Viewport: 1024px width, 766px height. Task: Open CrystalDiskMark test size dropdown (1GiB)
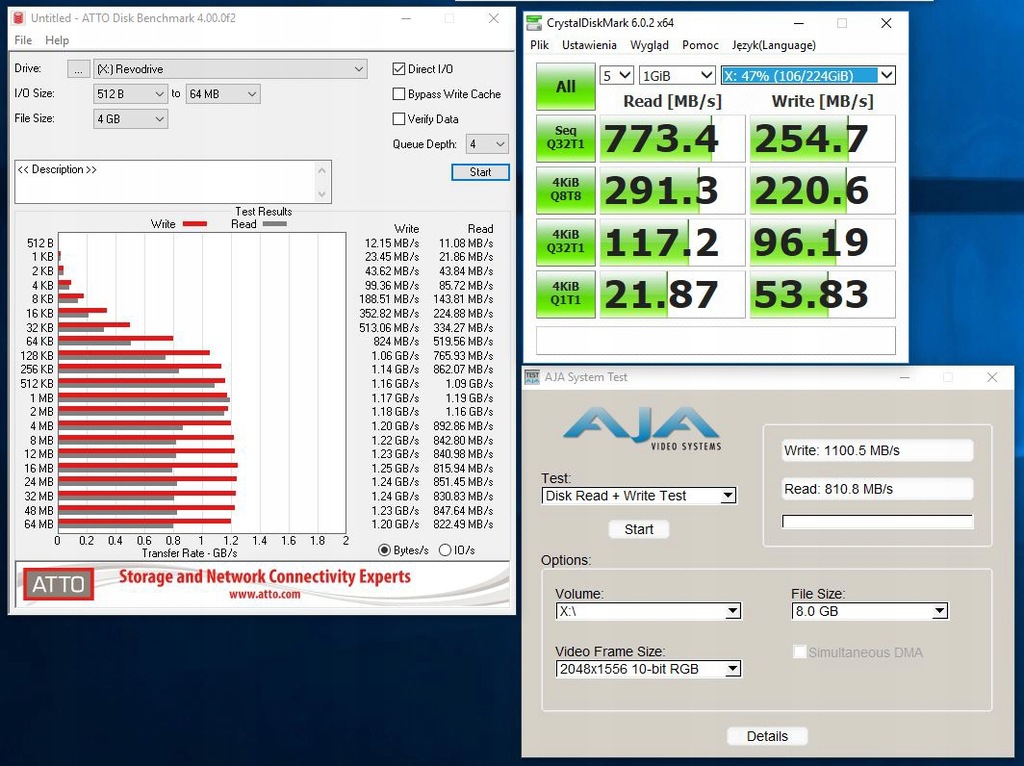677,76
